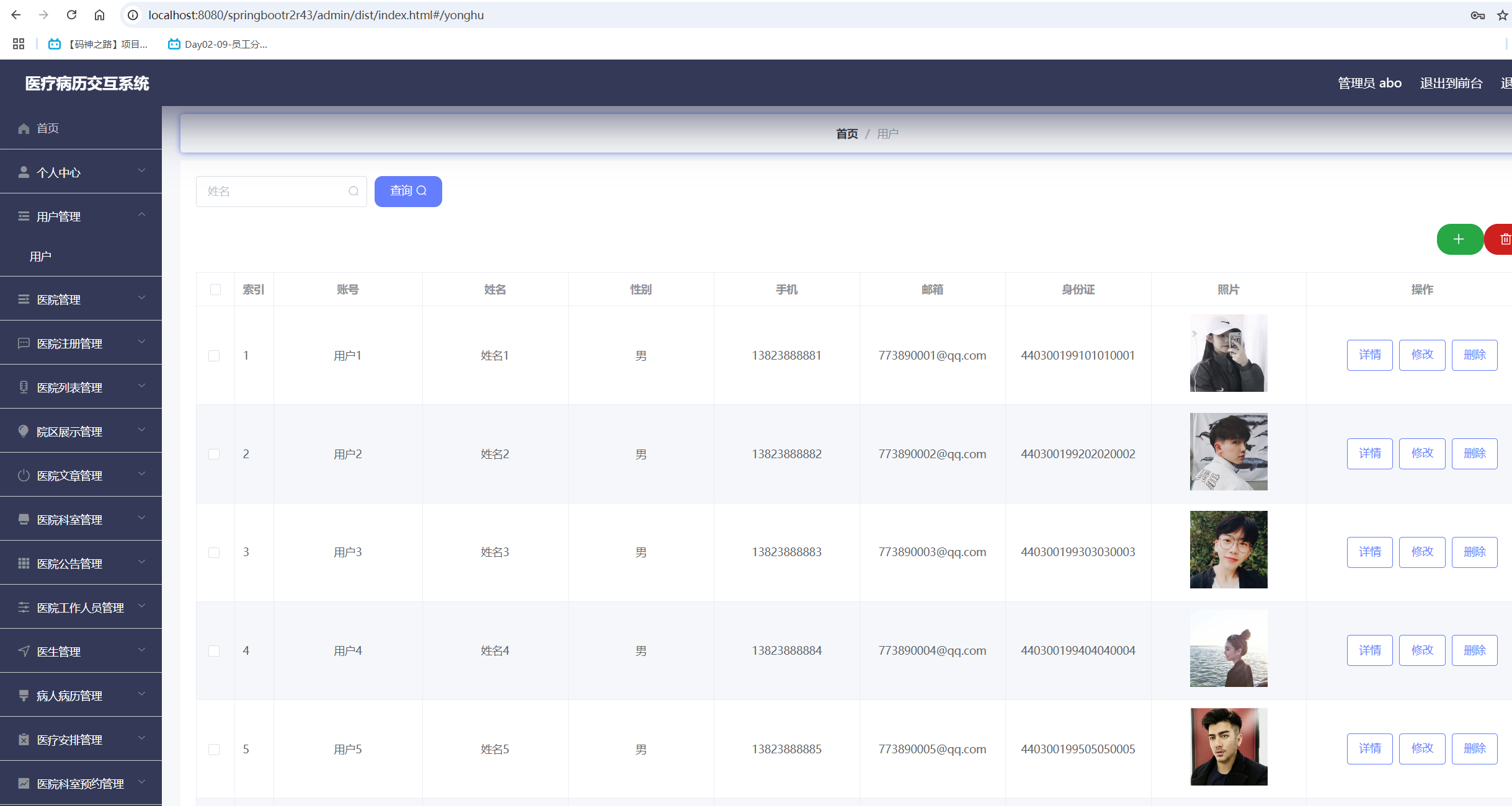The image size is (1512, 806).
Task: Expand the 医生管理 chevron in sidebar
Action: click(141, 650)
